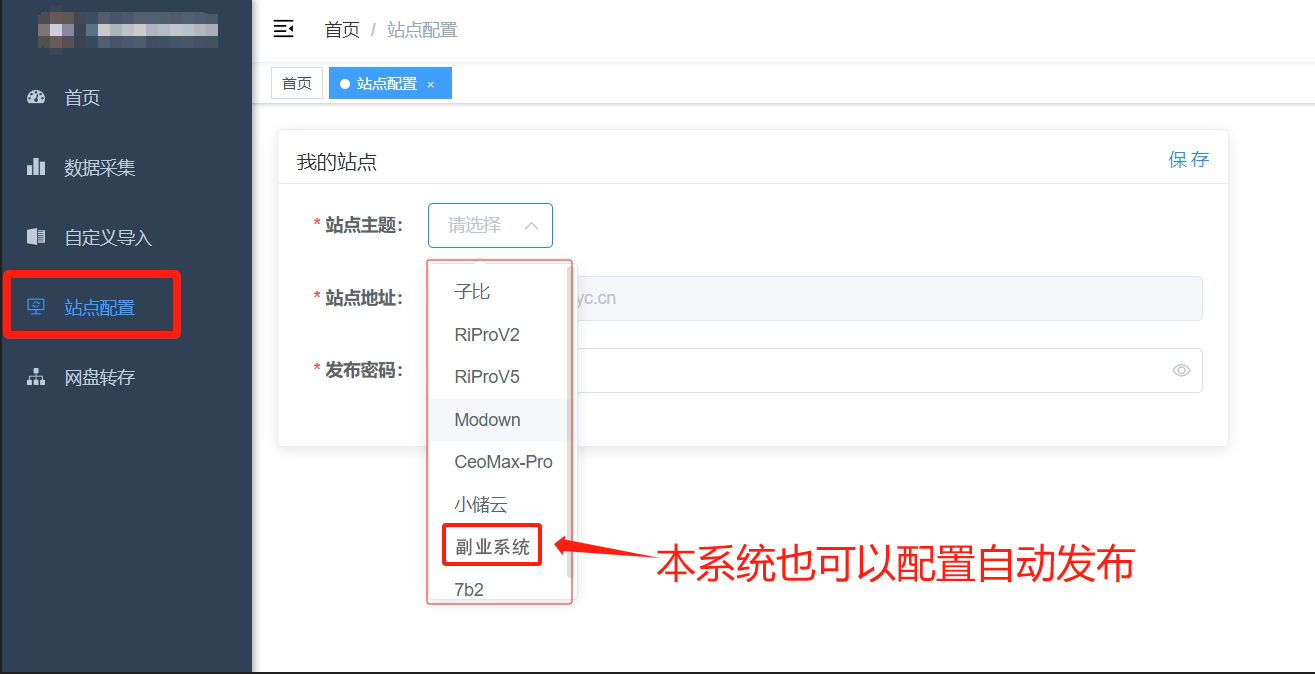
Task: Close the 站点配置 tab with x
Action: (431, 84)
